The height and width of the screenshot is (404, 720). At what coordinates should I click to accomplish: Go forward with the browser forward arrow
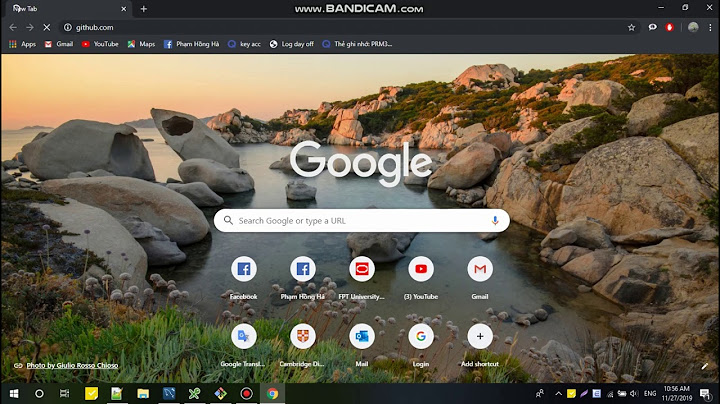click(30, 28)
